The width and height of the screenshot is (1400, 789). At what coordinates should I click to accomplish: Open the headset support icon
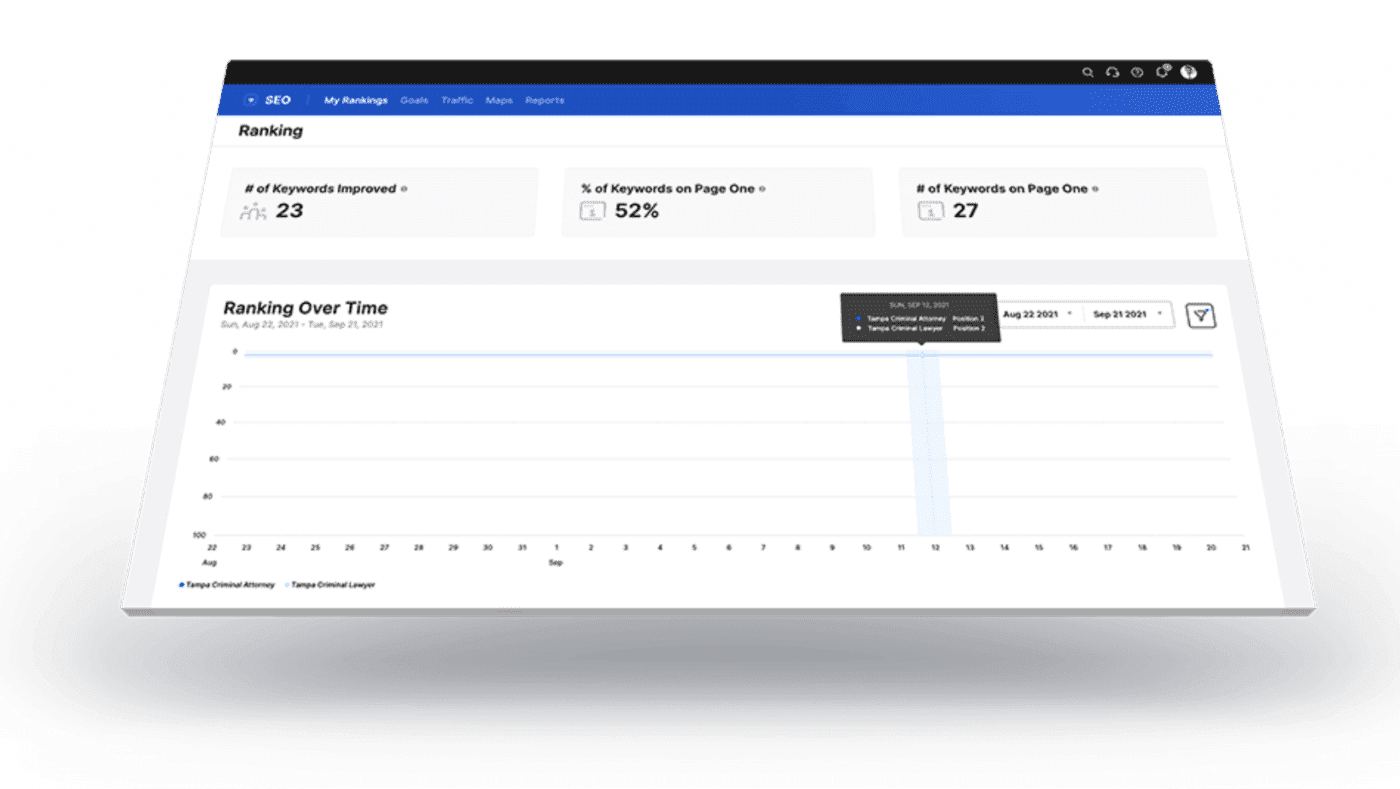coord(1112,72)
